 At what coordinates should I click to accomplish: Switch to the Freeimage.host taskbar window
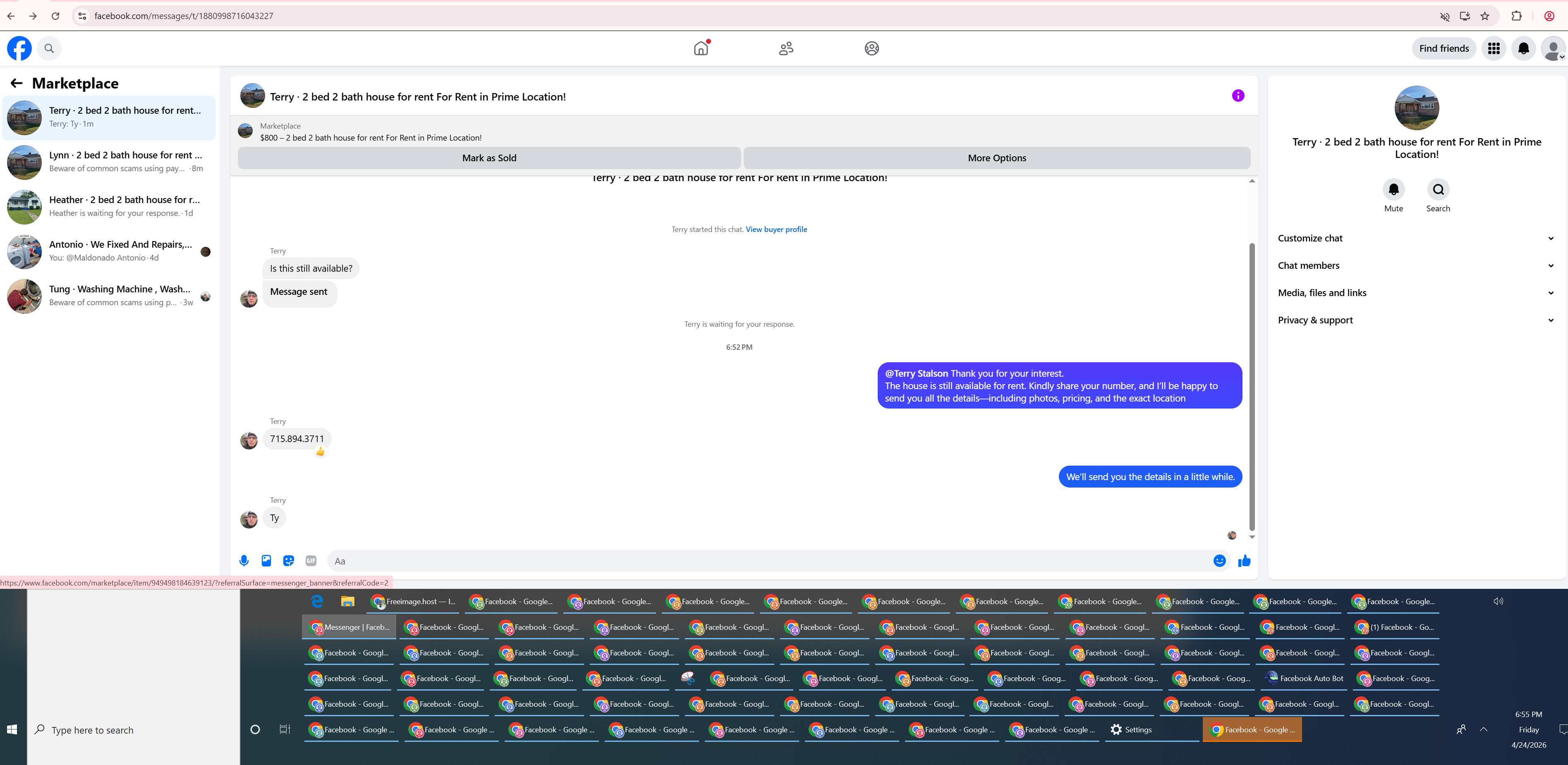pos(413,601)
